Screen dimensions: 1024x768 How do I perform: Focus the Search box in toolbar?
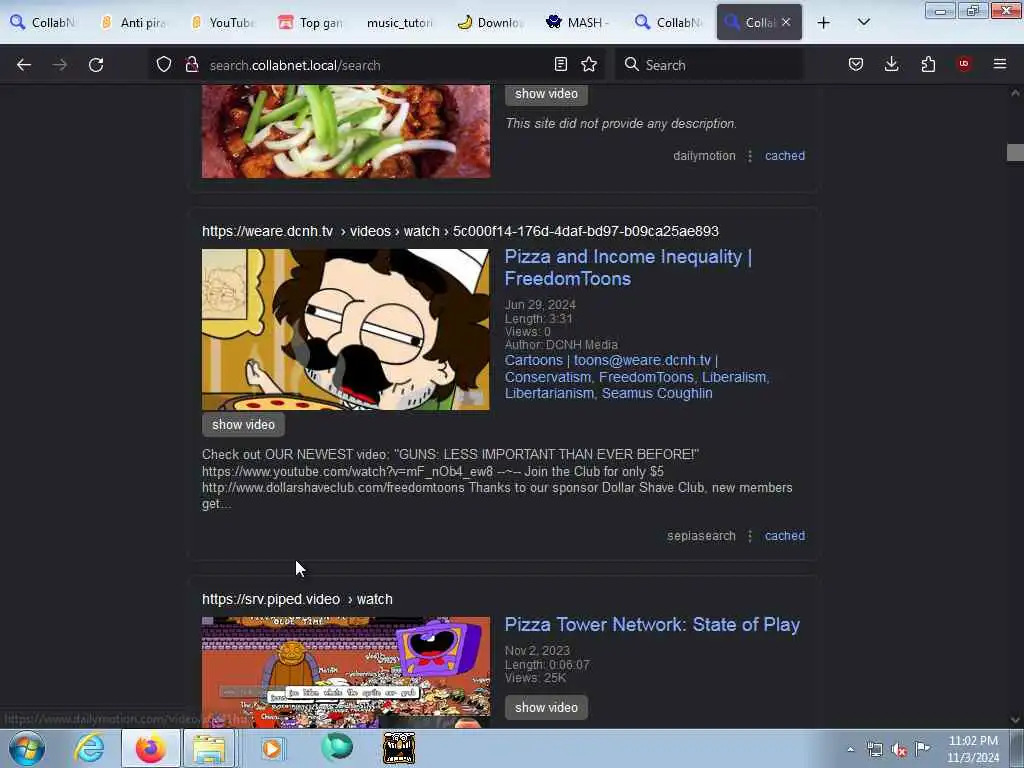(709, 65)
